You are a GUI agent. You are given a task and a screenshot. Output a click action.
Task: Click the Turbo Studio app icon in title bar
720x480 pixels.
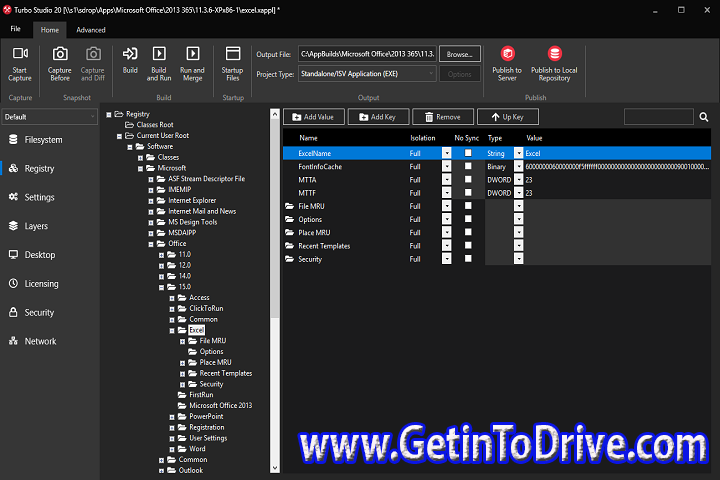pyautogui.click(x=7, y=9)
